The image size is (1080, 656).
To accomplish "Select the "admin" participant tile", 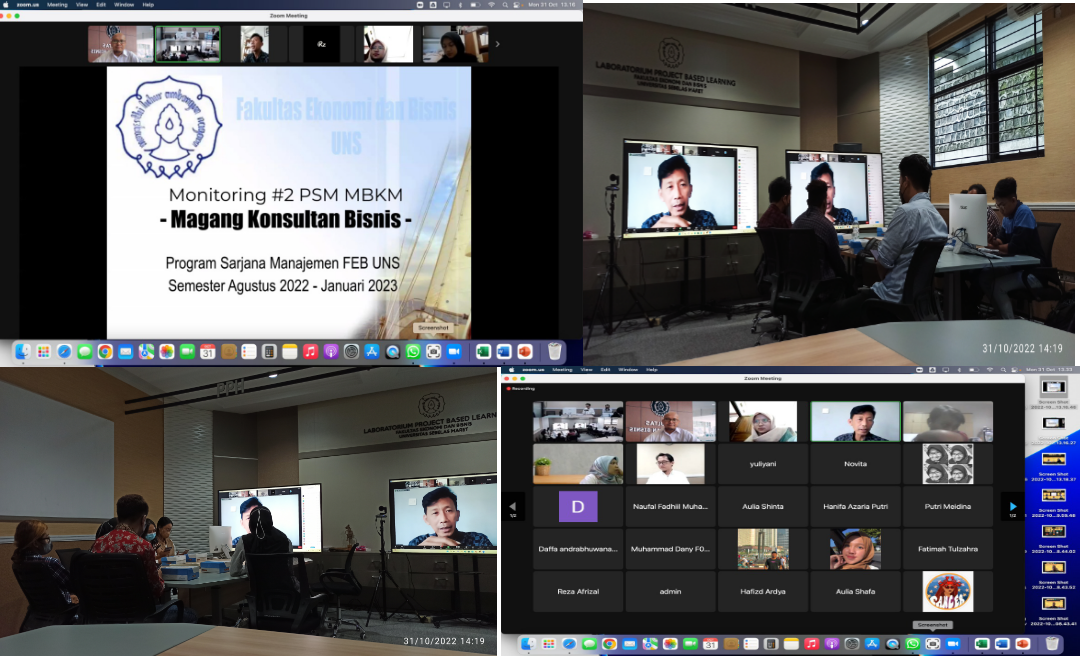I will pyautogui.click(x=670, y=591).
